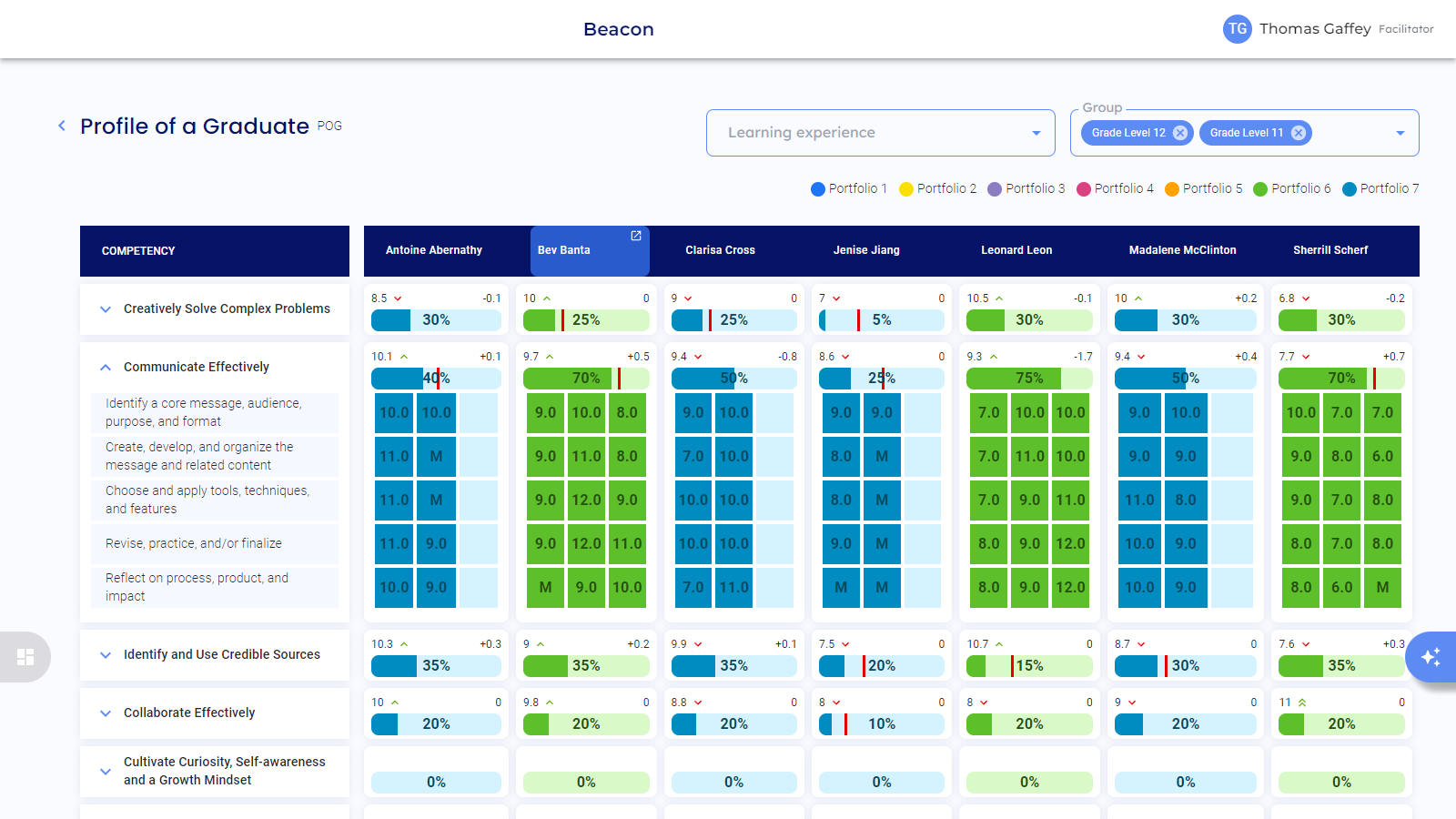Click the TG user avatar
Viewport: 1456px width, 819px height.
coord(1237,29)
